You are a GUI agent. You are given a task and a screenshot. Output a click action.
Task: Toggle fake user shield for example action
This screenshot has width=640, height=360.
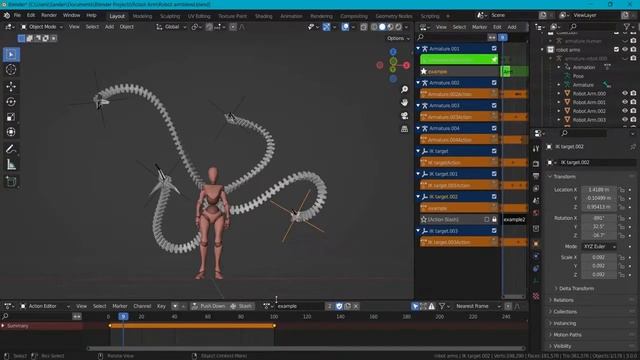tap(339, 306)
